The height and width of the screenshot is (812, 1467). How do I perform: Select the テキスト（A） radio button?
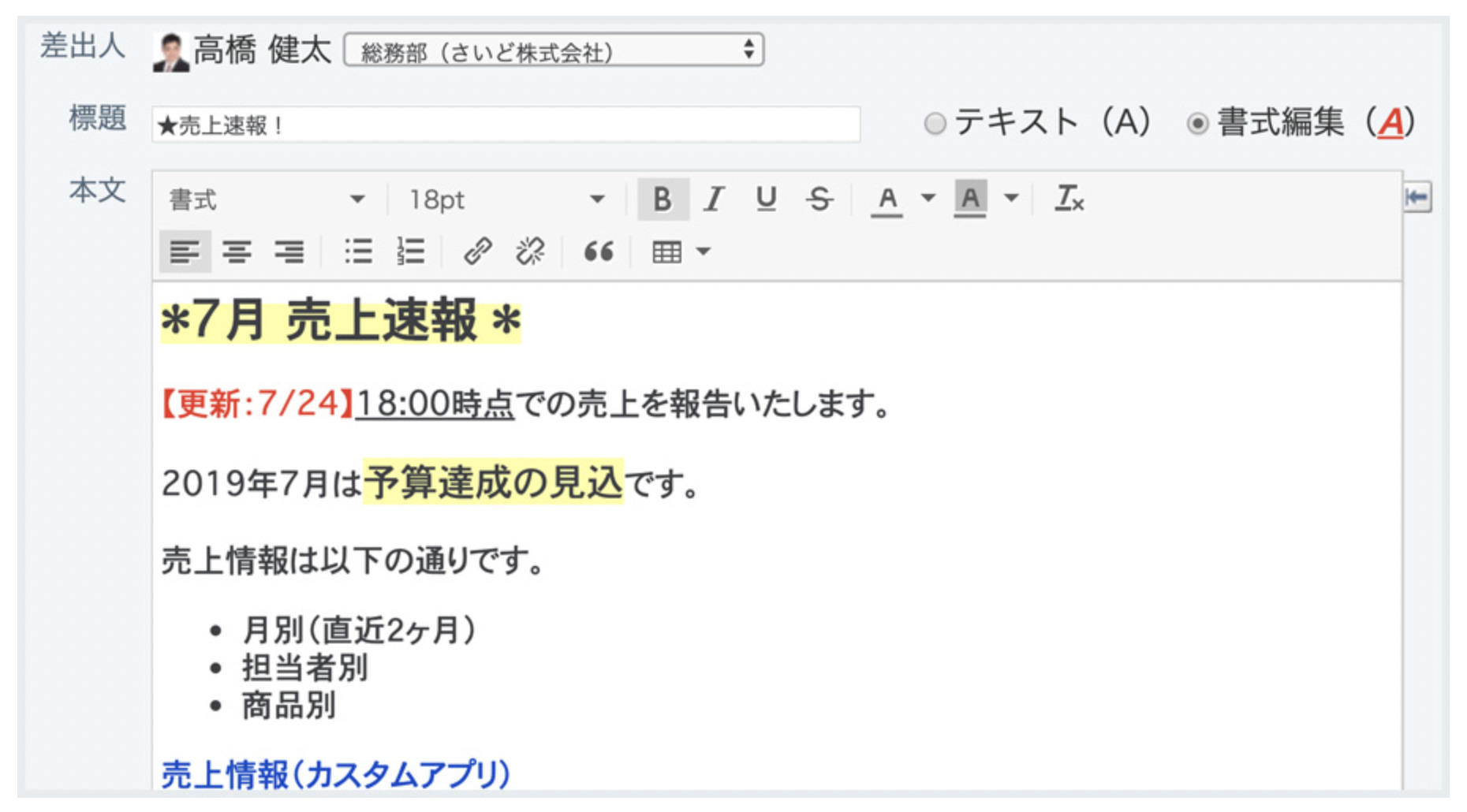(935, 122)
